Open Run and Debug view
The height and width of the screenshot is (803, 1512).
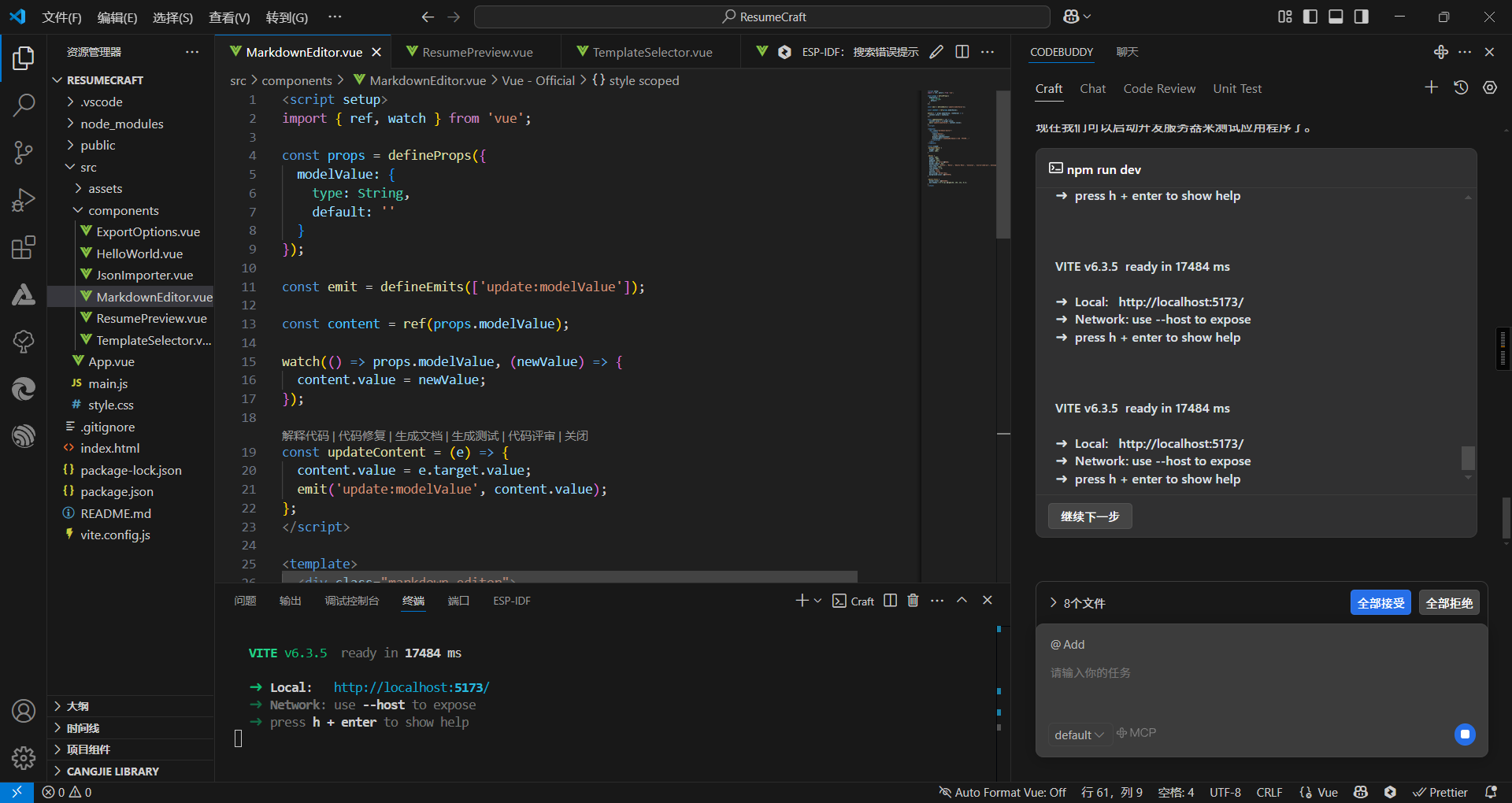click(24, 200)
